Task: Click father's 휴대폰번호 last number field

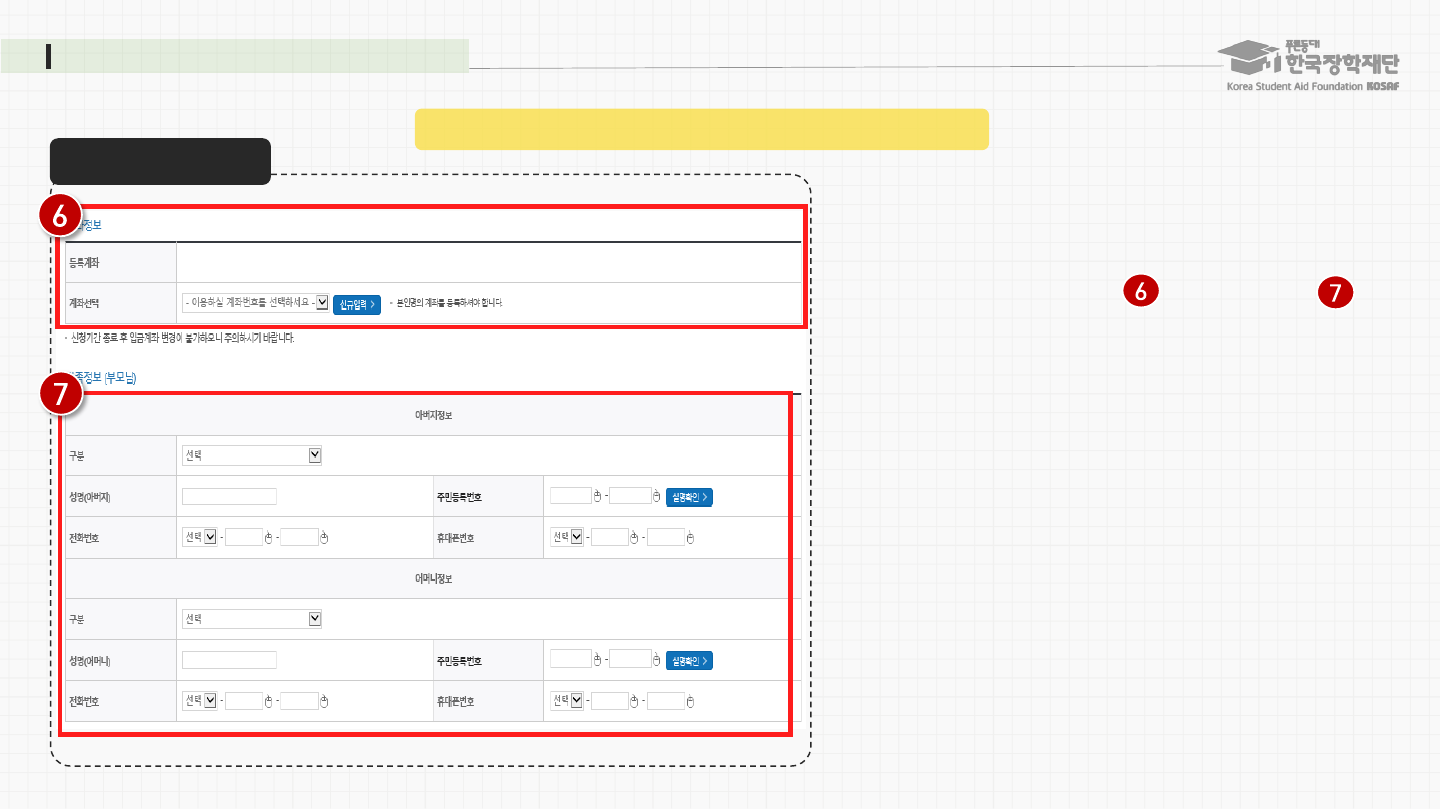Action: [666, 537]
